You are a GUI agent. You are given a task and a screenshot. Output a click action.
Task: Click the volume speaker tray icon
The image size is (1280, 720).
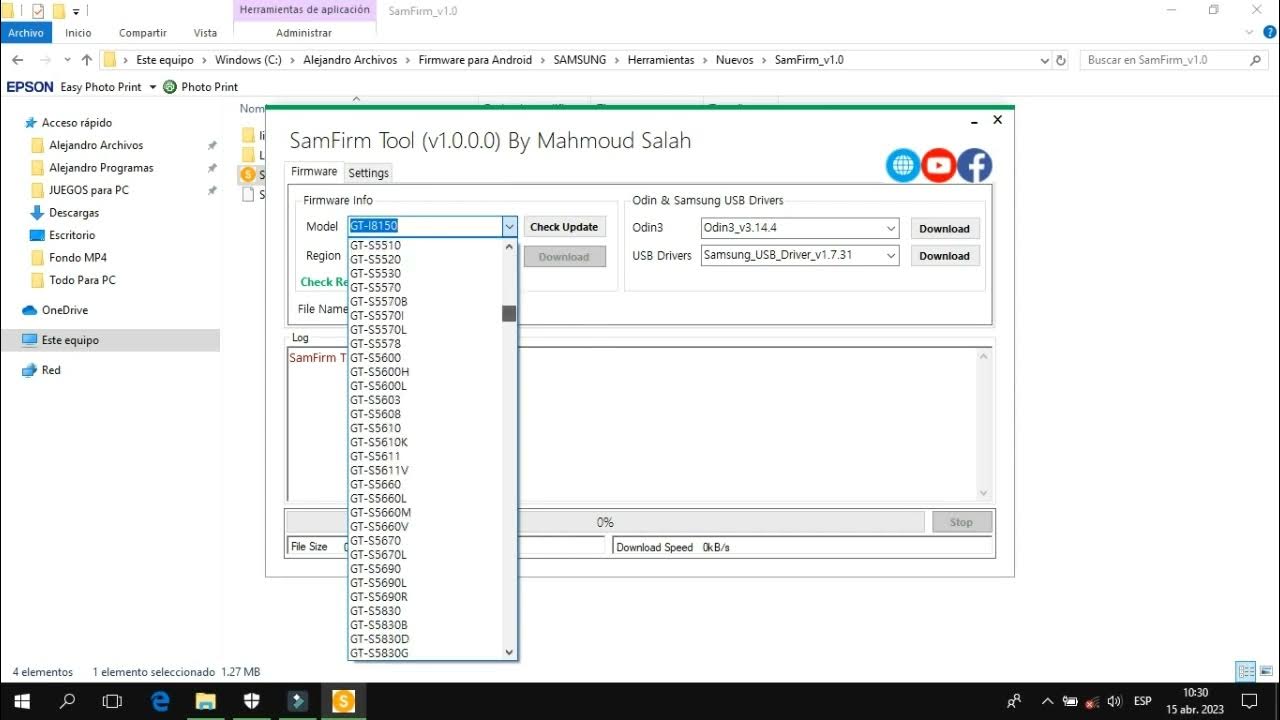(1114, 701)
